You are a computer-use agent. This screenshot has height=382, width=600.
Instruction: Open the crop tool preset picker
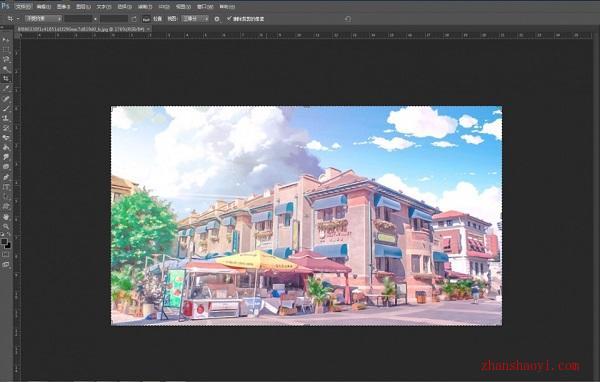click(x=12, y=18)
